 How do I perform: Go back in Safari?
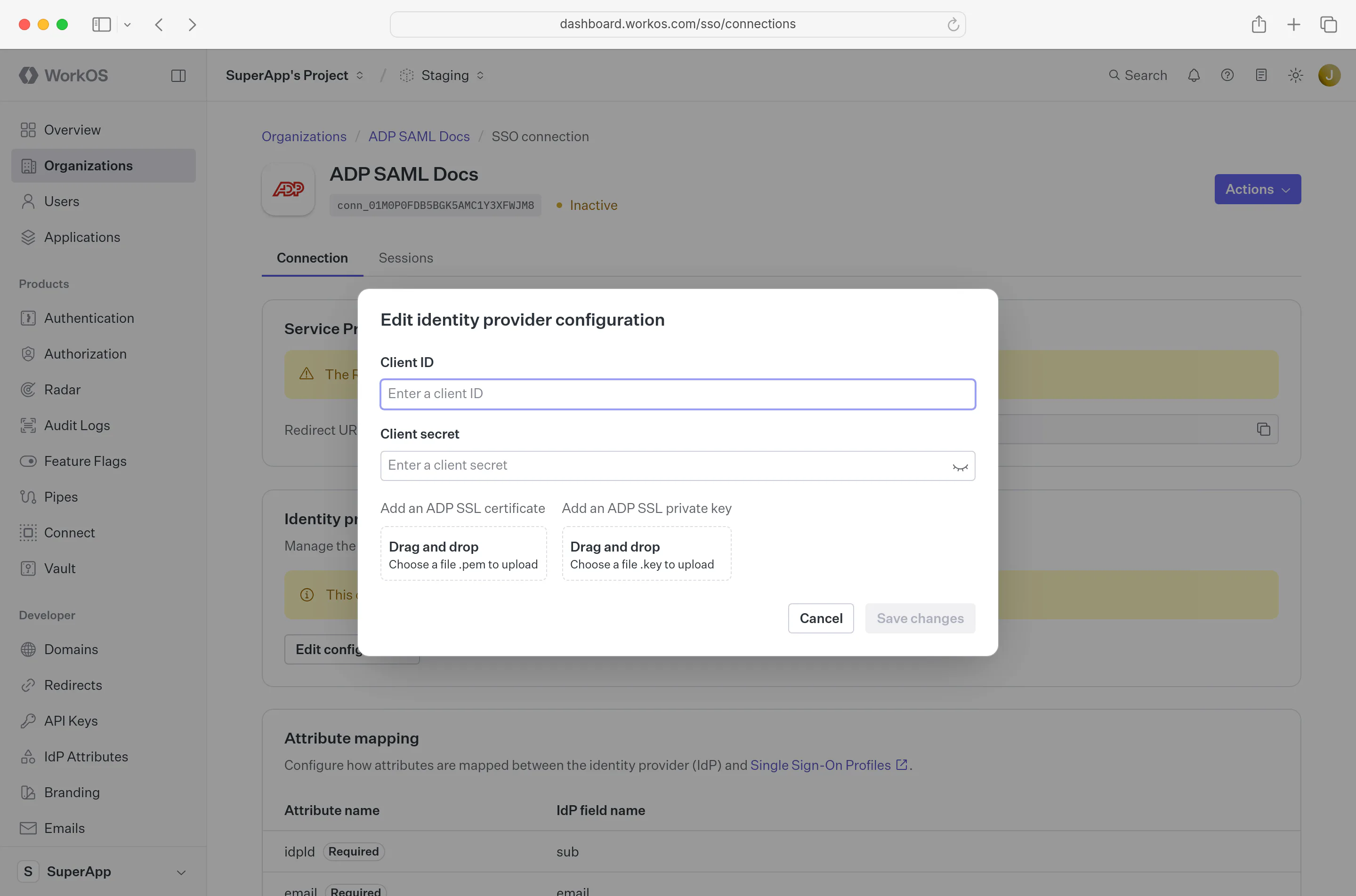pos(160,24)
